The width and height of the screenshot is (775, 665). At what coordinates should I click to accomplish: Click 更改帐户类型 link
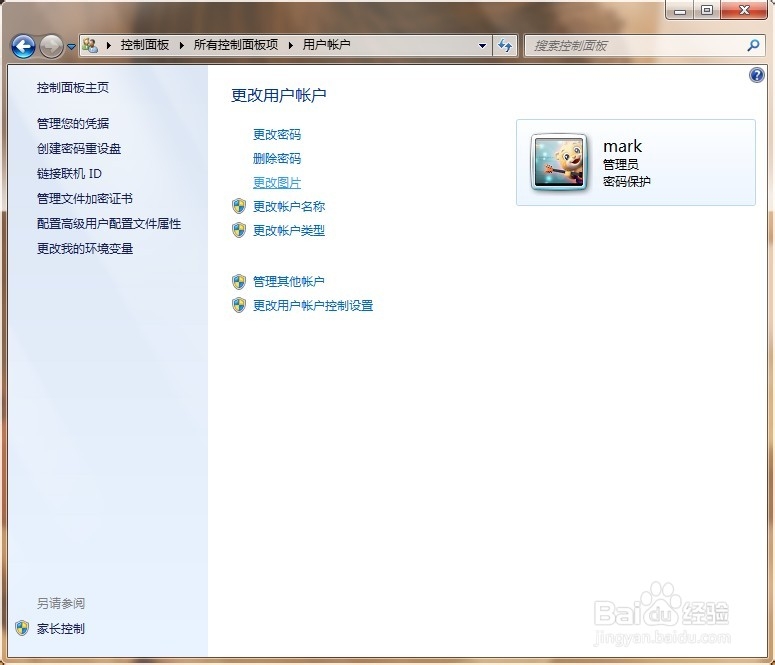(289, 230)
